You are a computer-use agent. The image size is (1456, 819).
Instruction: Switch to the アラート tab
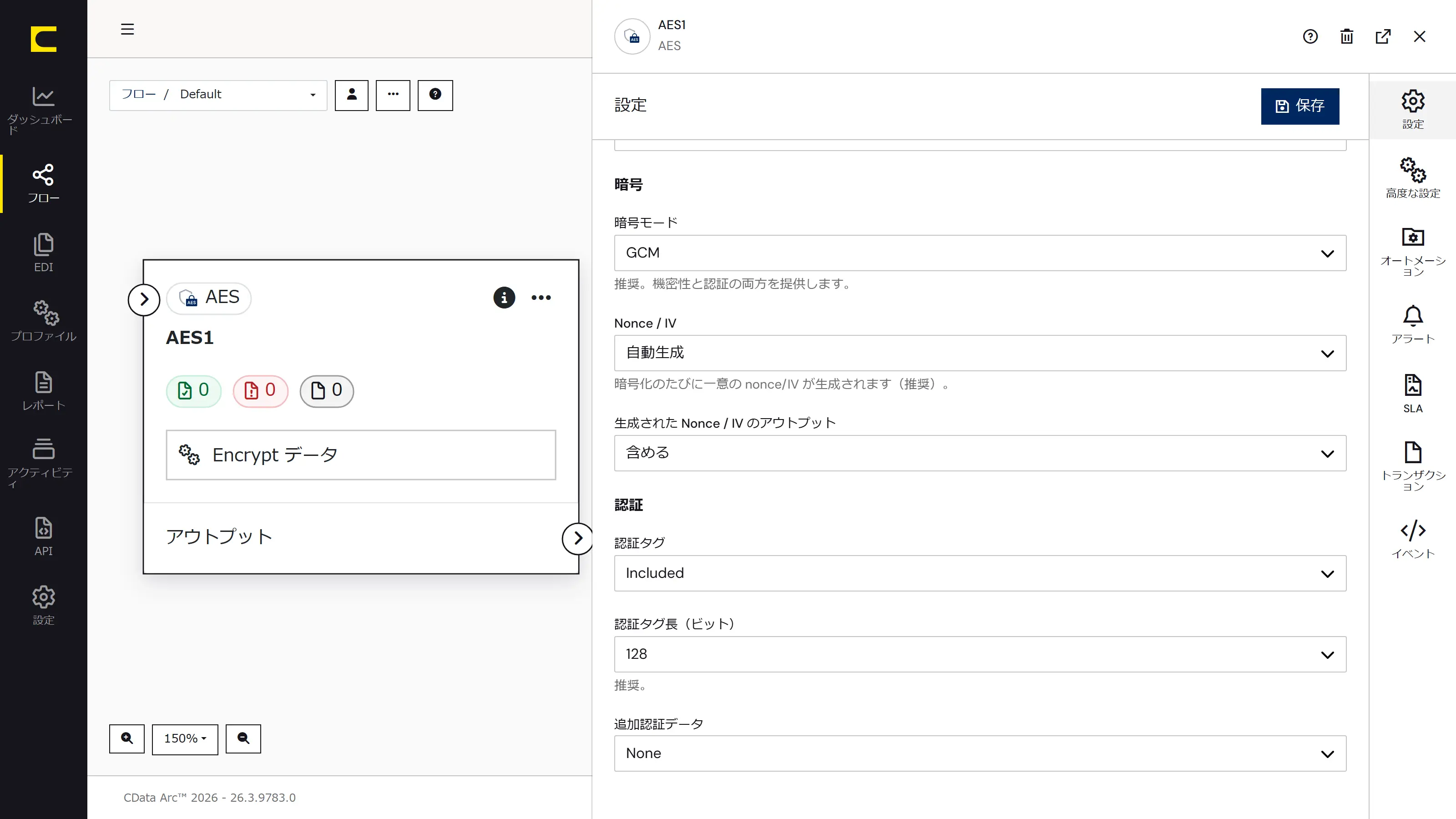tap(1412, 324)
